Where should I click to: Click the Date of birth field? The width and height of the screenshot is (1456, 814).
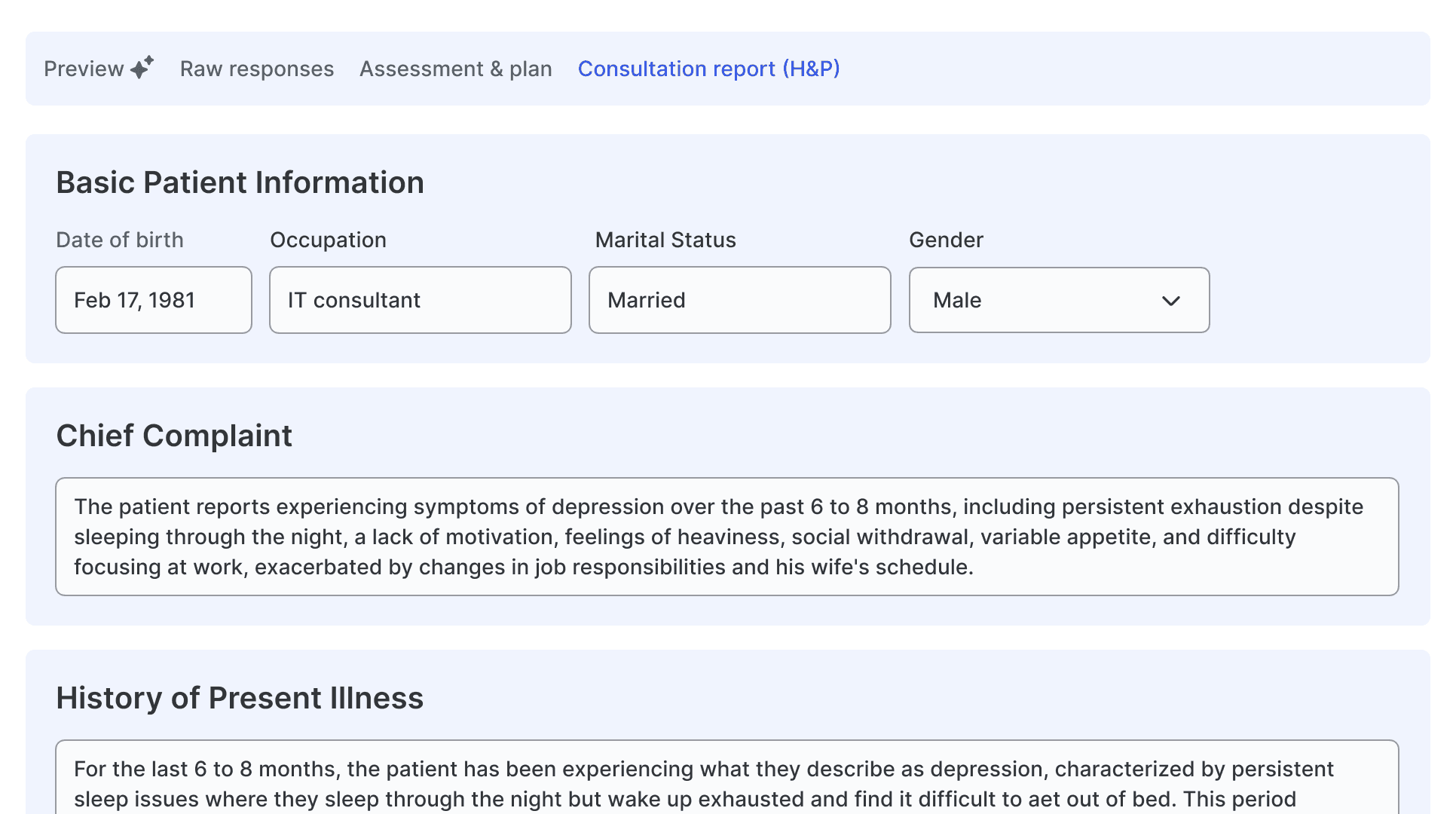click(153, 300)
